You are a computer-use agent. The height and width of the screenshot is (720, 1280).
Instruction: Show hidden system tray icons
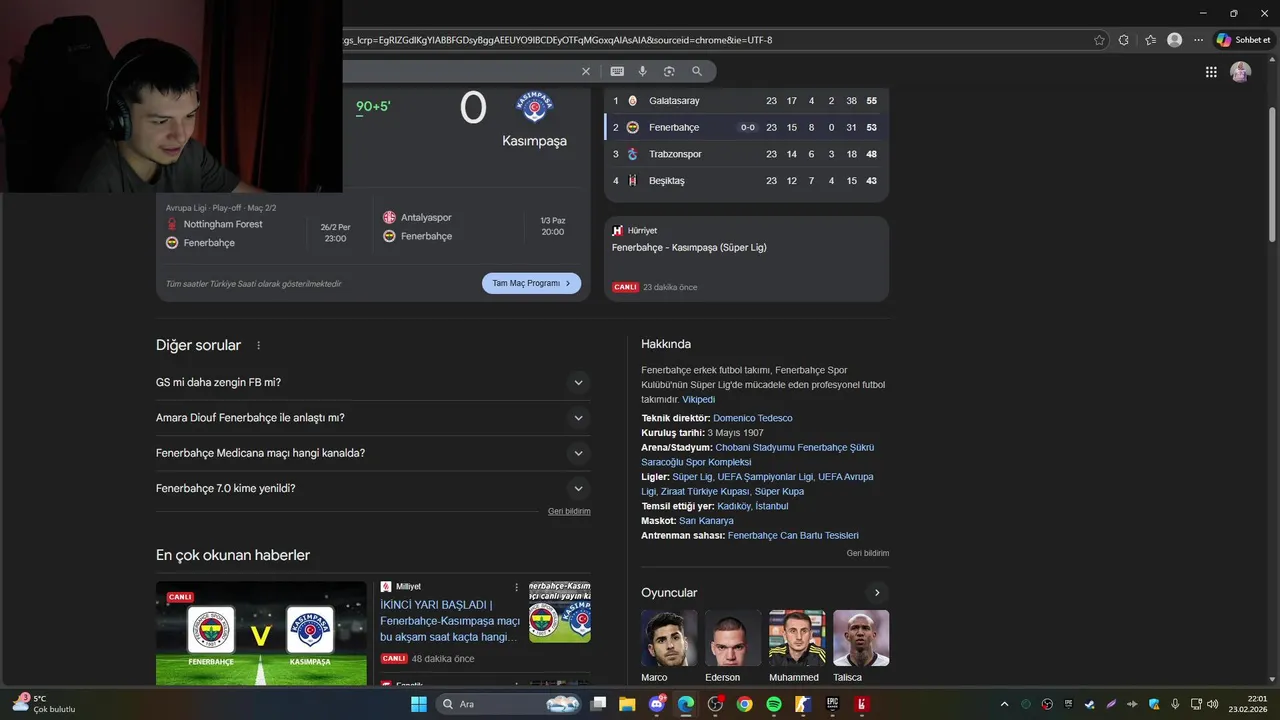tap(1004, 704)
